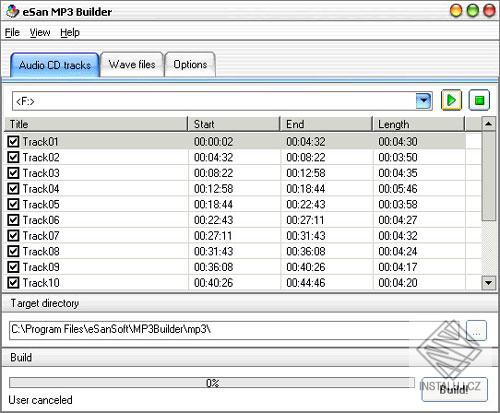500x413 pixels.
Task: Close the window with red button
Action: click(x=489, y=11)
